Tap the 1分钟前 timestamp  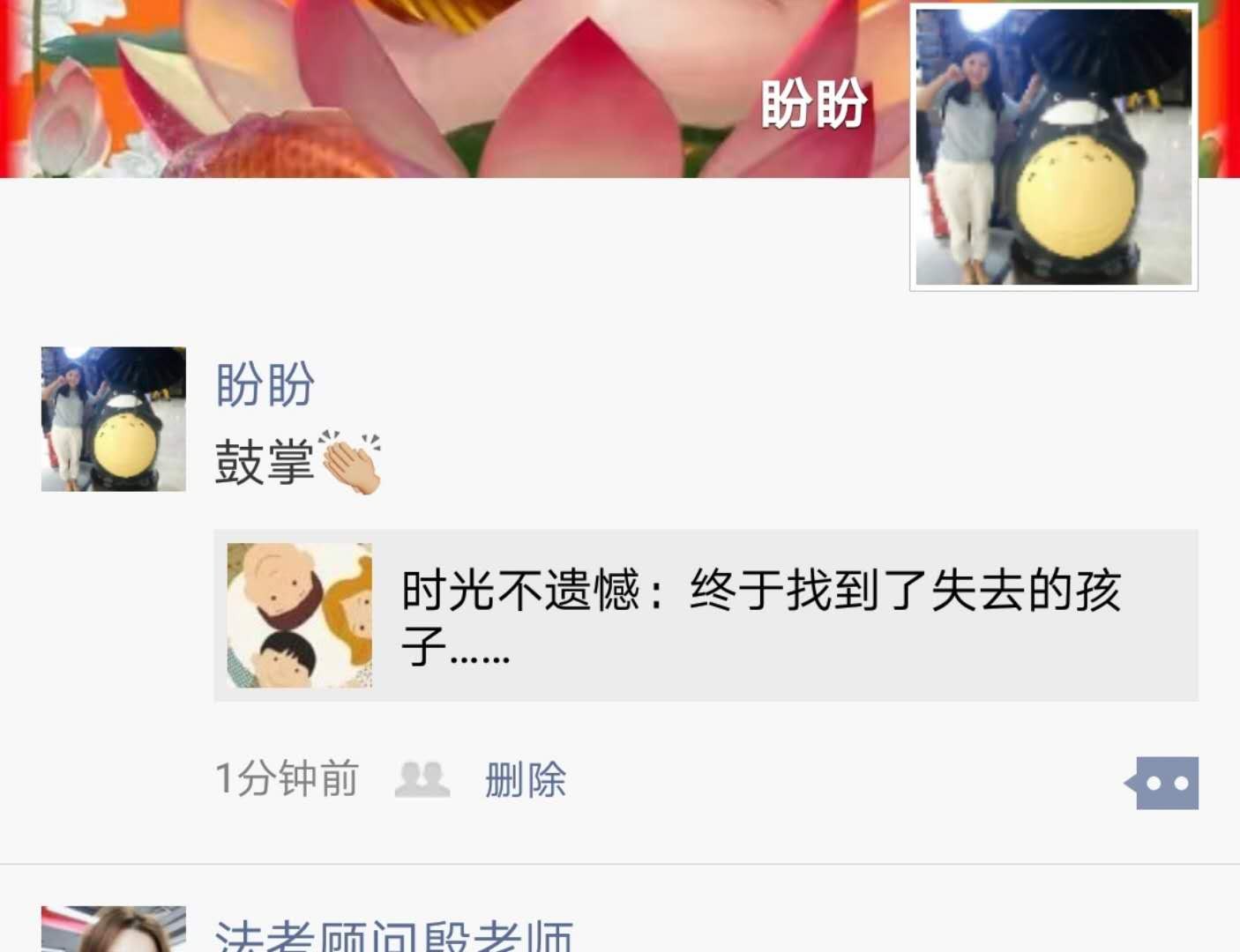[x=288, y=779]
